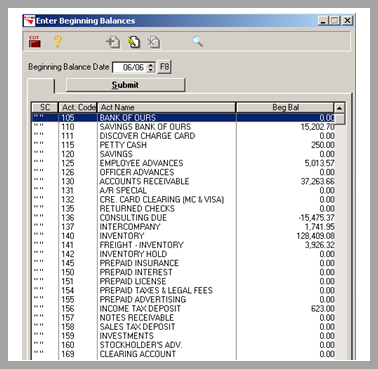This screenshot has height=369, width=378.
Task: Close the Enter Beginning Balances window
Action: pos(347,21)
